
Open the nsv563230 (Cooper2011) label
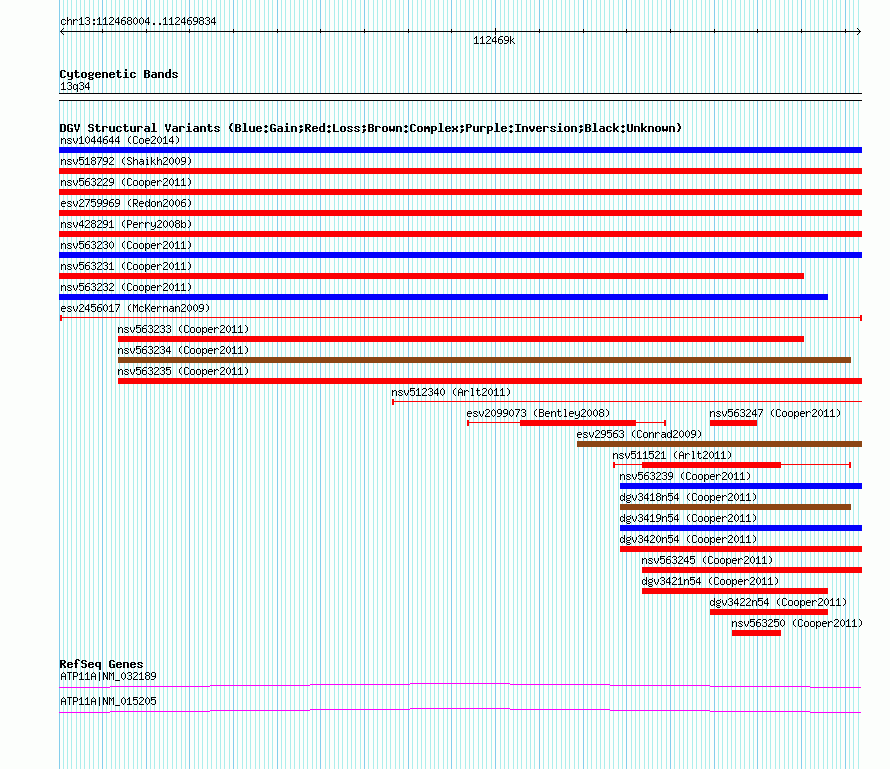point(126,245)
